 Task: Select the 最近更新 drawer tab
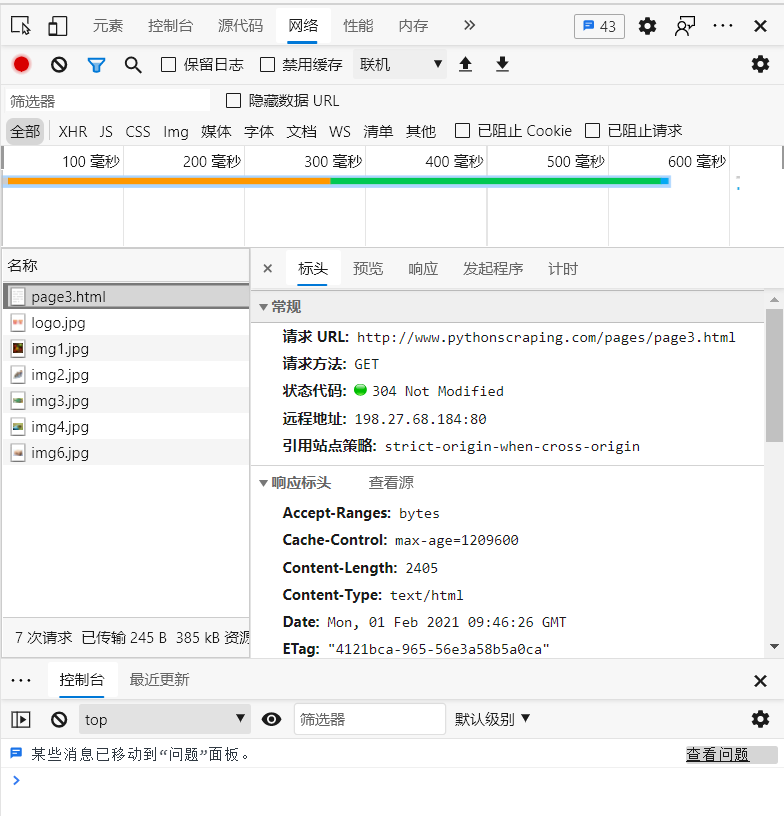pyautogui.click(x=159, y=680)
